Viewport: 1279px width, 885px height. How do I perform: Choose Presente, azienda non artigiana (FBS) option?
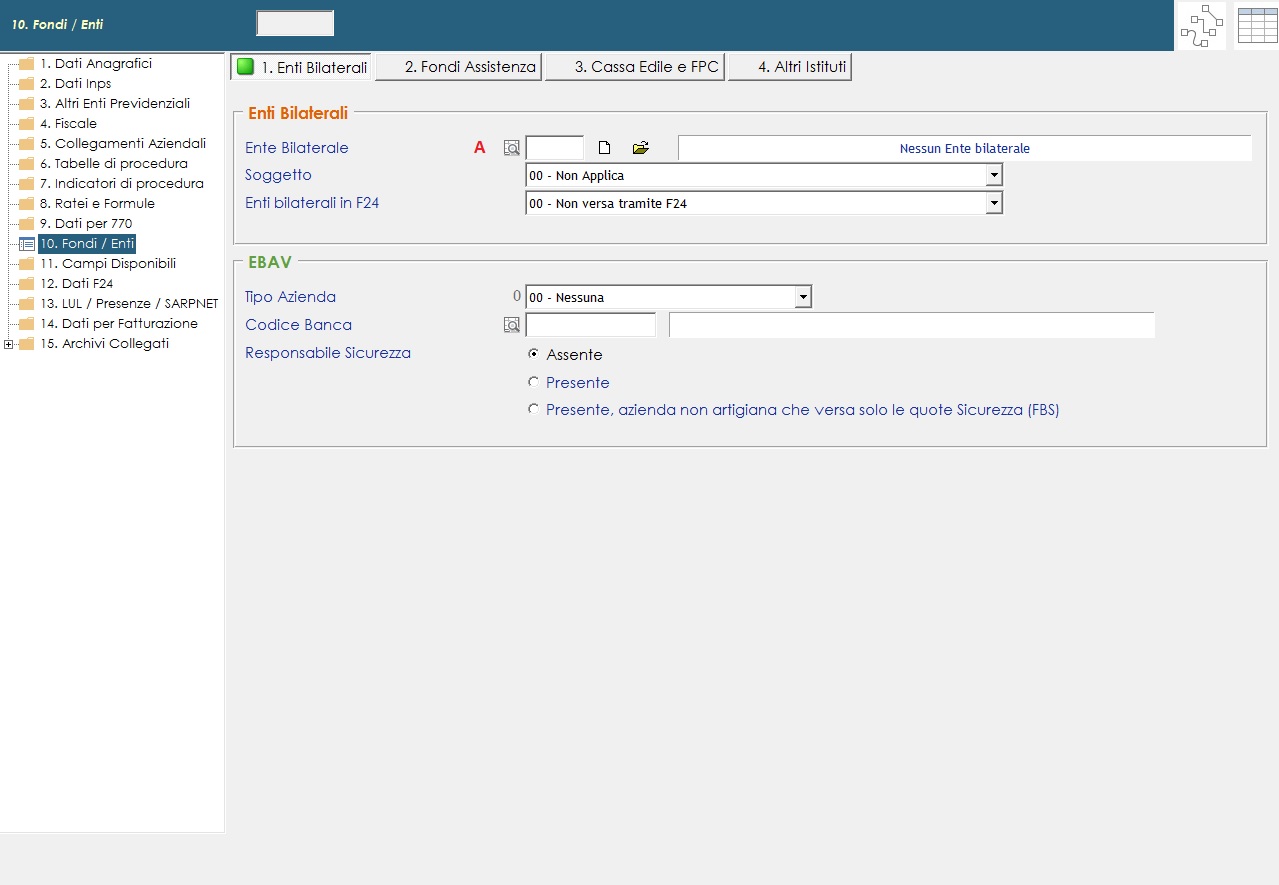533,409
